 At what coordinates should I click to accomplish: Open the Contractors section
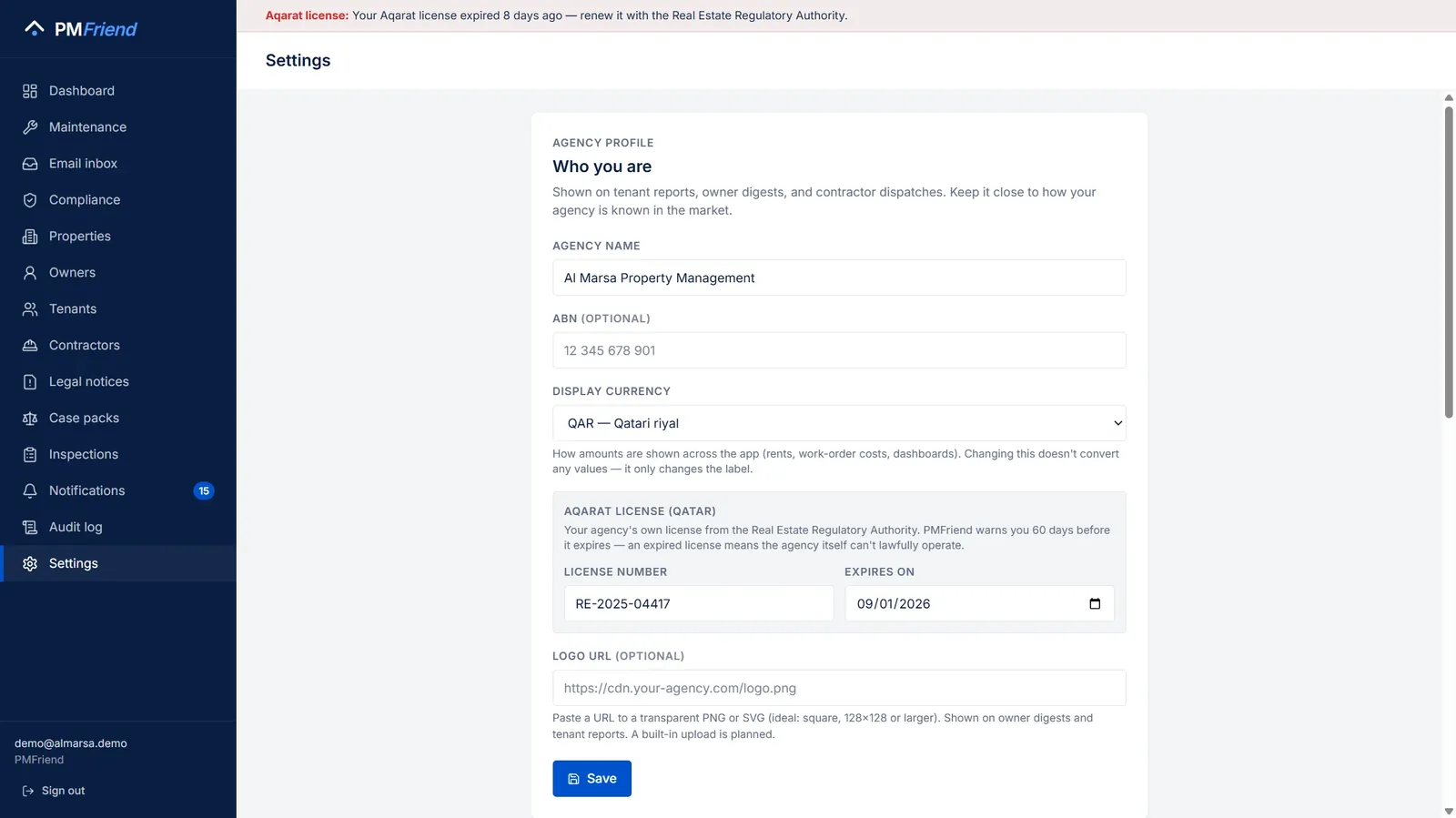118,346
